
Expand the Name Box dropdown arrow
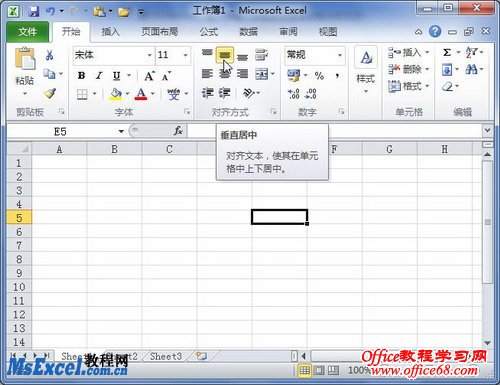121,132
